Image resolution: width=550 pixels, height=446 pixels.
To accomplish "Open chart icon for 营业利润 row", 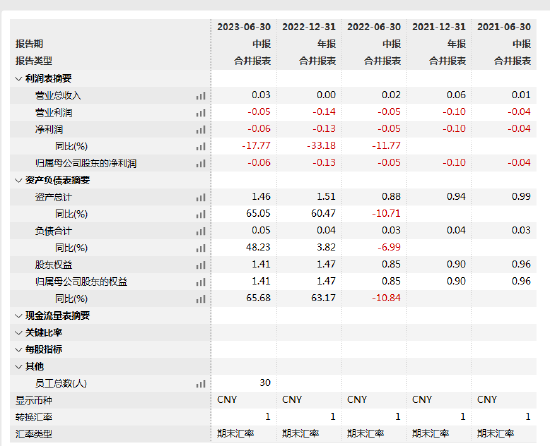I will pyautogui.click(x=201, y=113).
